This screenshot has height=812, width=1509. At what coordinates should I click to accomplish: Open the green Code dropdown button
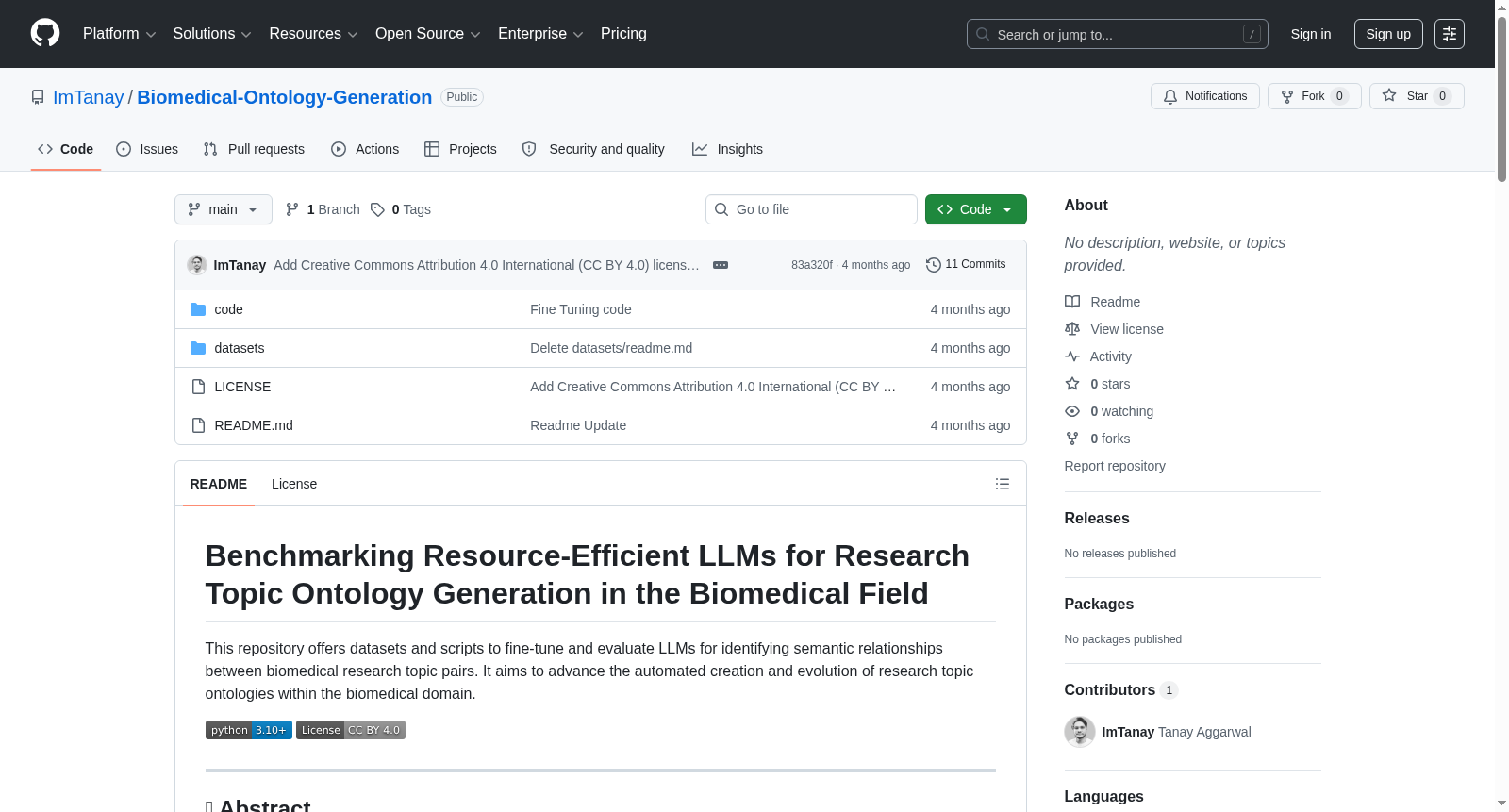click(976, 209)
